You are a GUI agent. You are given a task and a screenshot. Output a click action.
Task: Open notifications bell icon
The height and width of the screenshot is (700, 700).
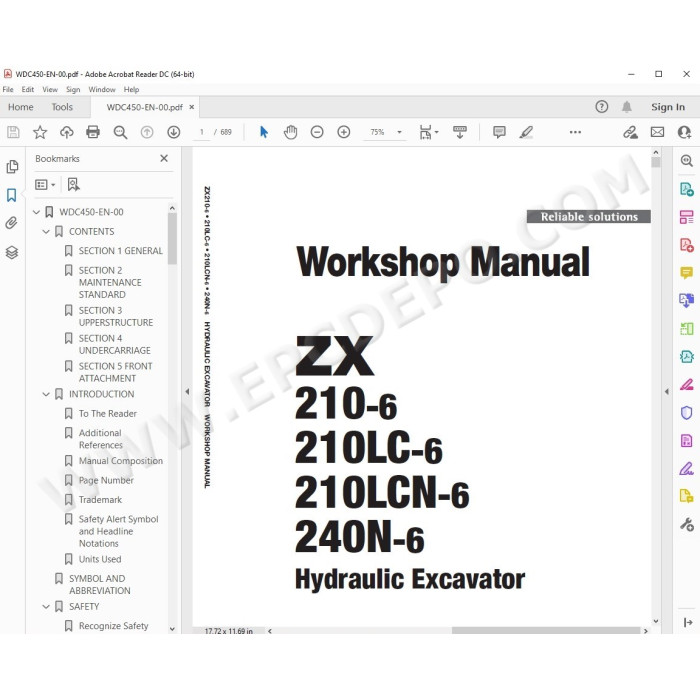coord(627,107)
